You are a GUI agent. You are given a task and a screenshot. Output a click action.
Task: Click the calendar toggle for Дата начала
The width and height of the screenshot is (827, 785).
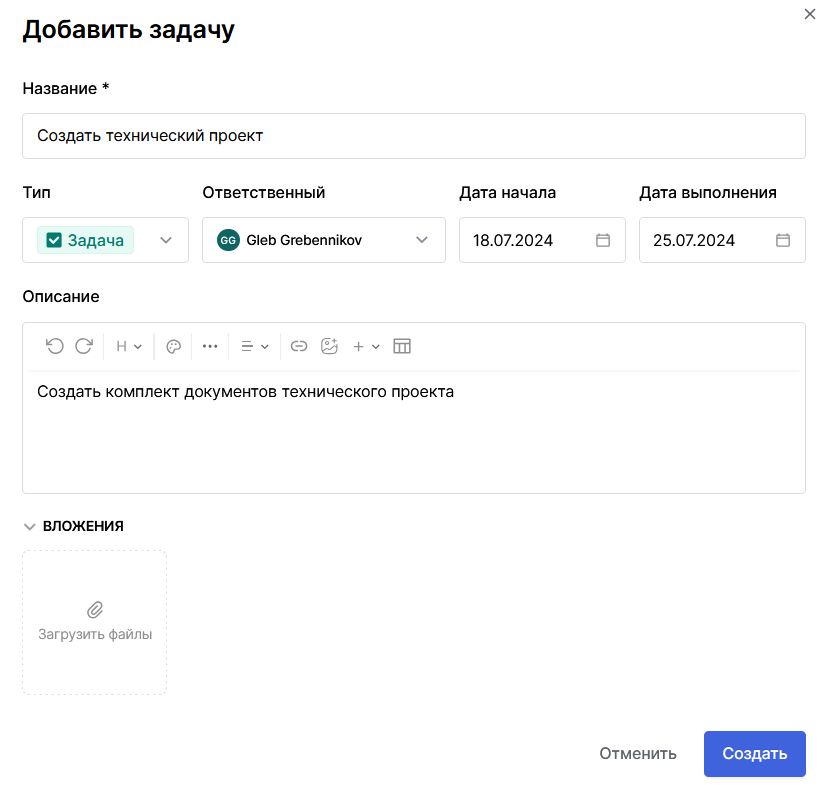click(x=602, y=240)
